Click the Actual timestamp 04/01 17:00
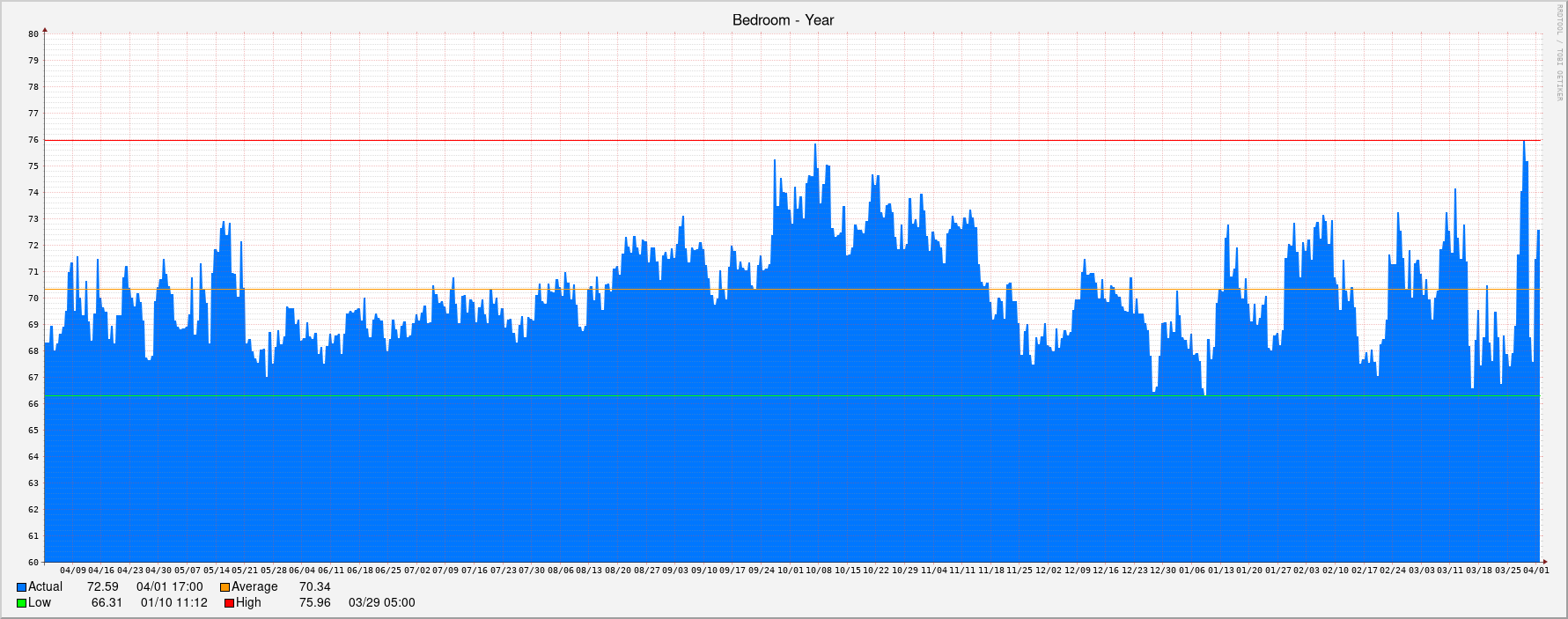The image size is (1568, 619). pos(169,587)
